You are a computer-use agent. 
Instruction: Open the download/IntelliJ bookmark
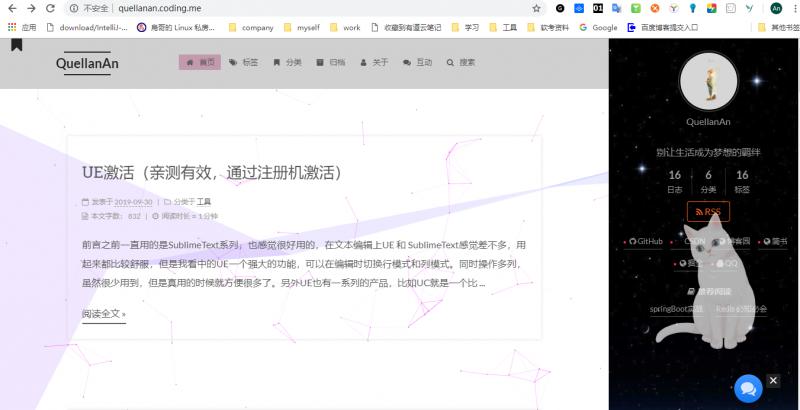[87, 28]
